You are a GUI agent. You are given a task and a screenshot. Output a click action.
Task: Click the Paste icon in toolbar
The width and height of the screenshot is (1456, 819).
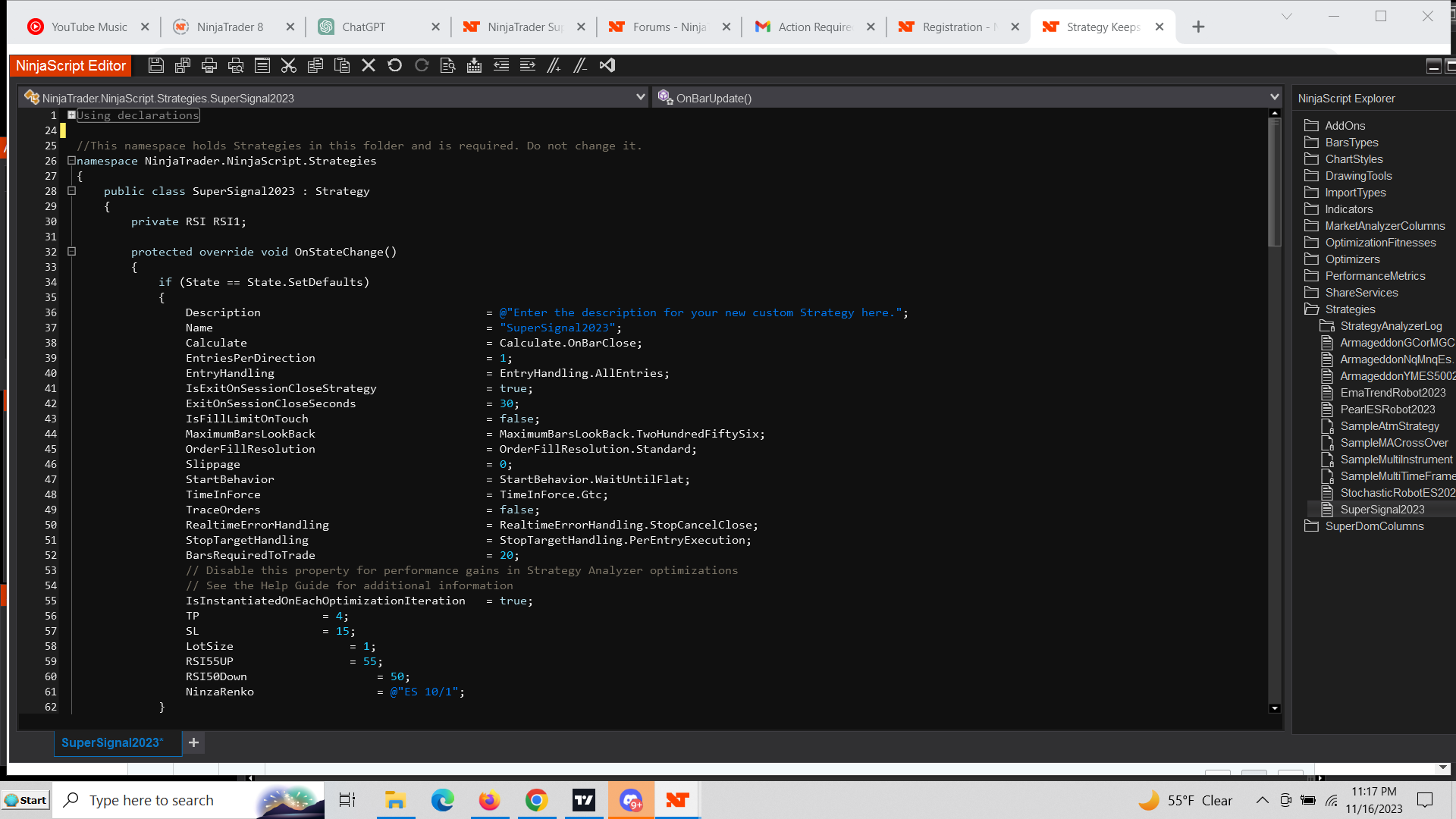342,66
